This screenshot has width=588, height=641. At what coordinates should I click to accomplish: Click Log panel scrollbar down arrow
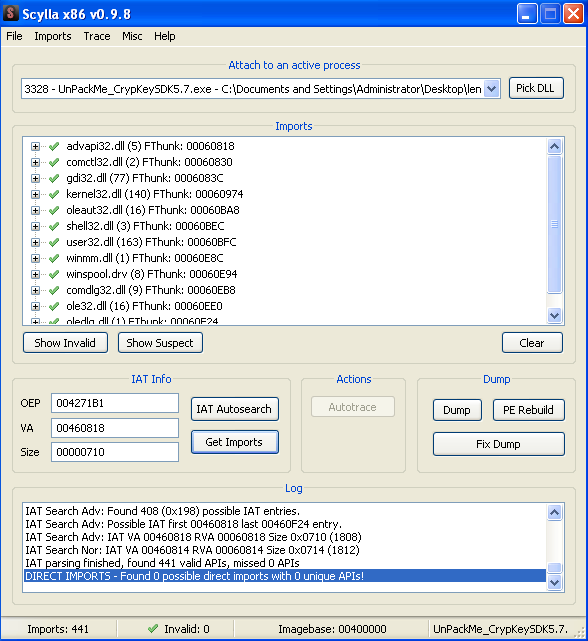[x=554, y=582]
